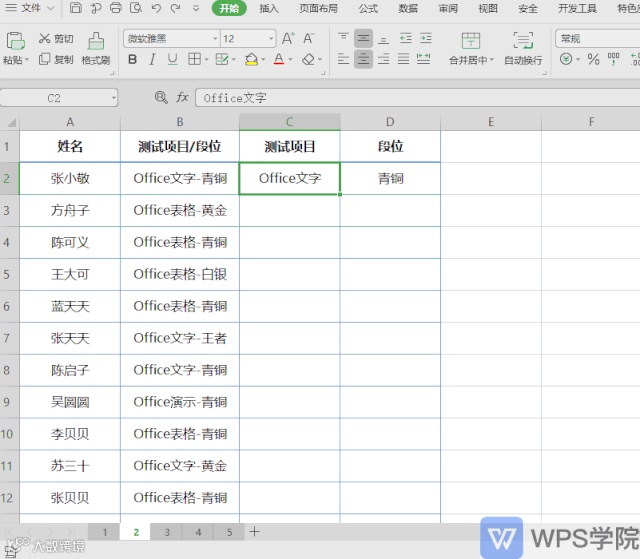This screenshot has height=559, width=640.
Task: Toggle vertical middle alignment
Action: click(x=363, y=38)
